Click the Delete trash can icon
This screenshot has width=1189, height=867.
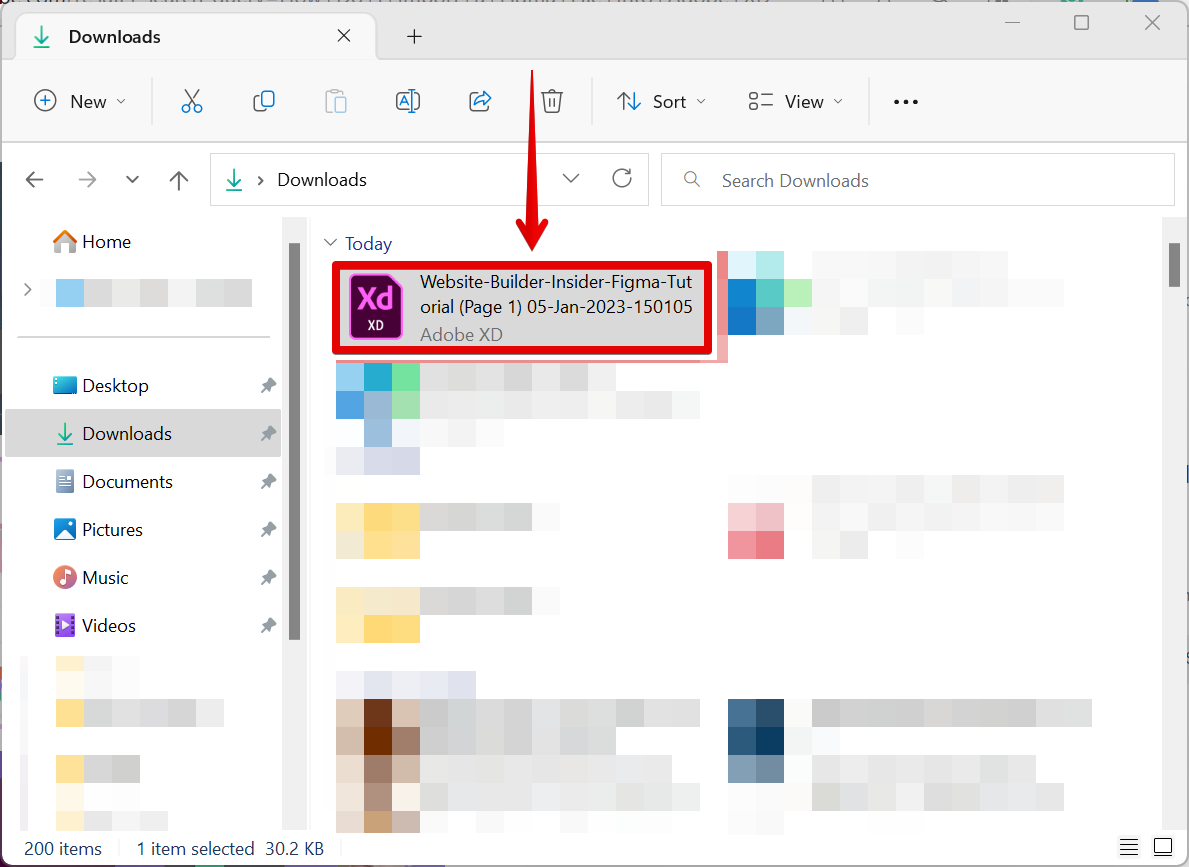(x=552, y=101)
